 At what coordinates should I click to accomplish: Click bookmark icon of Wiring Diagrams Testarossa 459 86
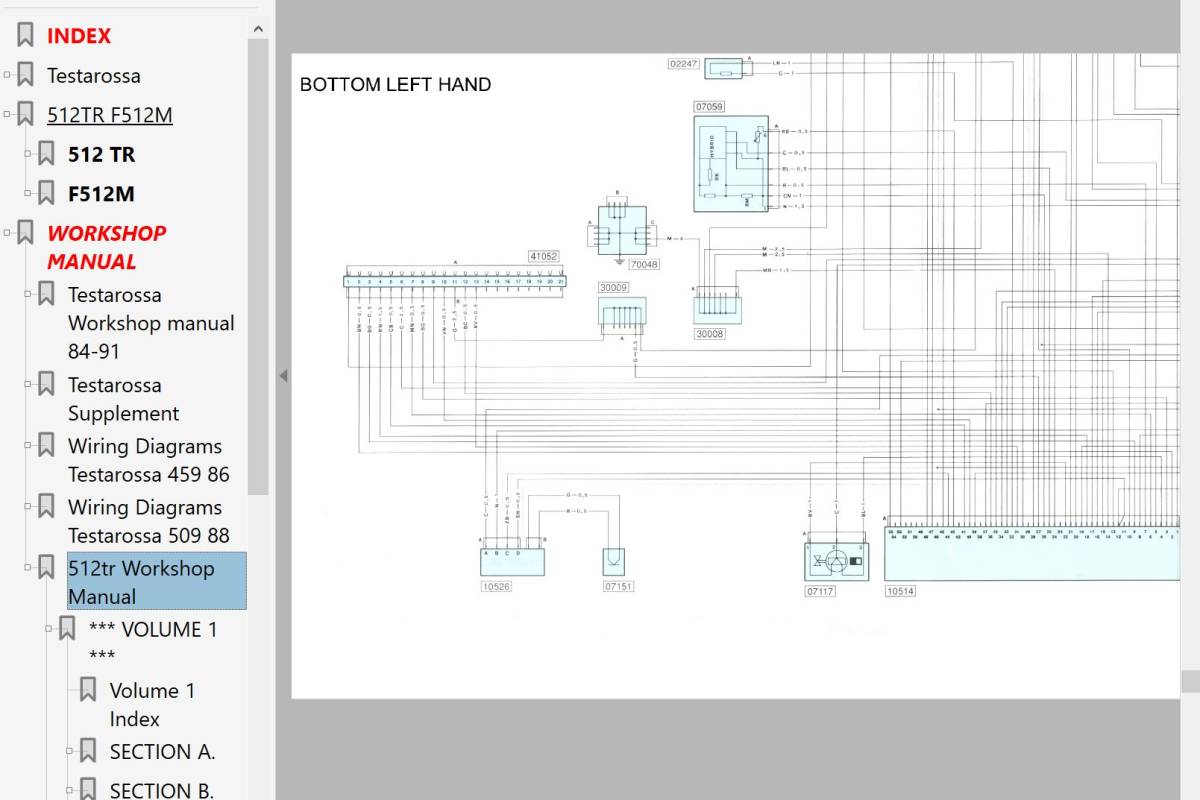[46, 446]
